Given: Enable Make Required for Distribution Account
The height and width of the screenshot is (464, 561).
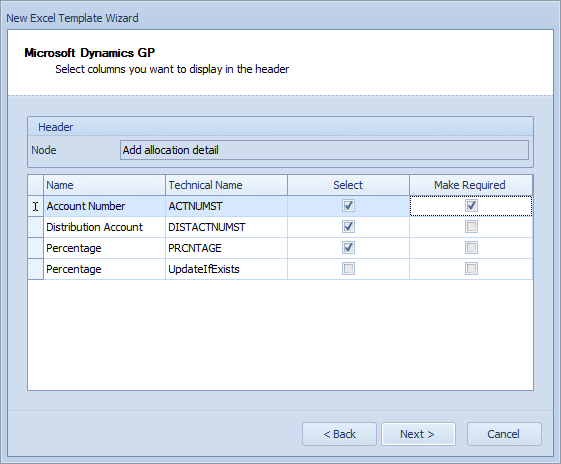Looking at the screenshot, I should (x=471, y=226).
